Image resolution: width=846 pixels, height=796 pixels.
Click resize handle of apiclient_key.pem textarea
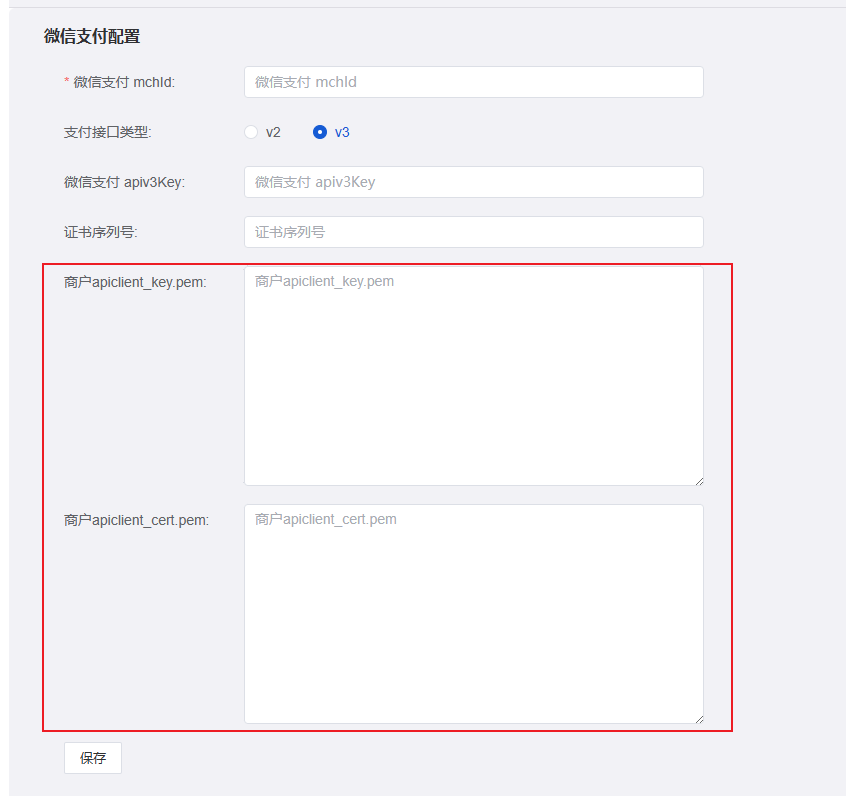tap(698, 480)
